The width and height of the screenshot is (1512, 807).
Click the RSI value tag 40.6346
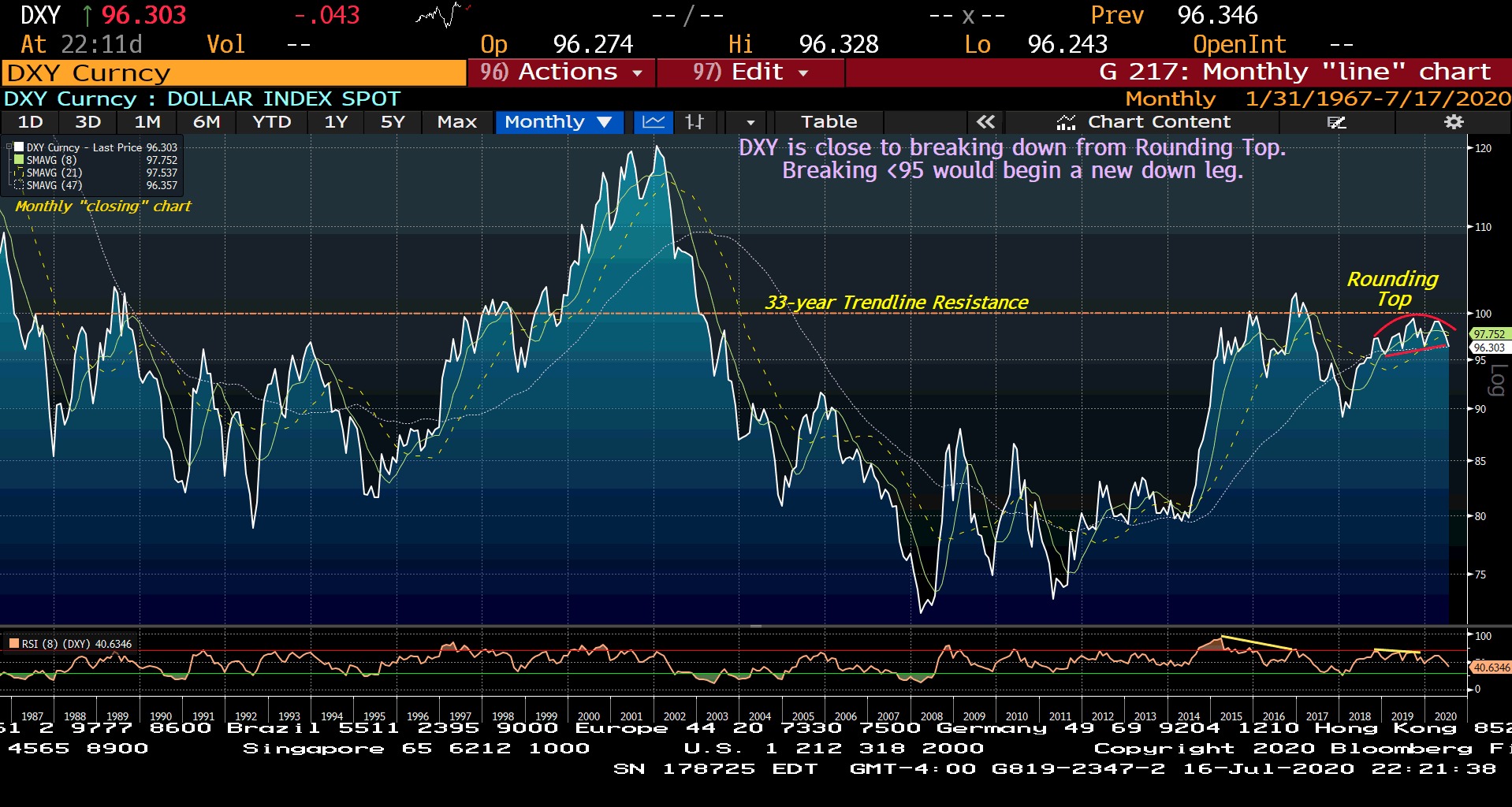pyautogui.click(x=1492, y=668)
